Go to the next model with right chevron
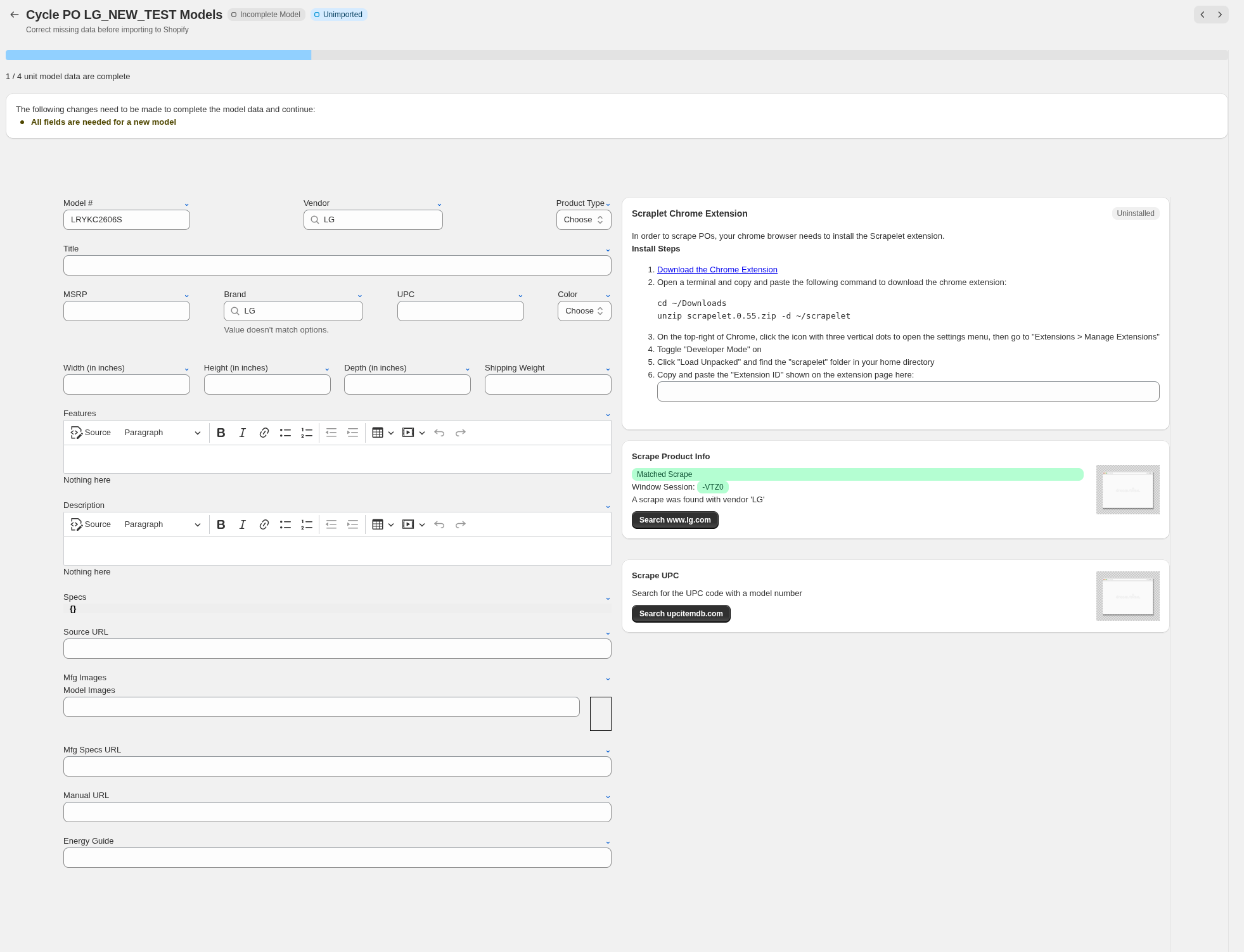 coord(1220,15)
